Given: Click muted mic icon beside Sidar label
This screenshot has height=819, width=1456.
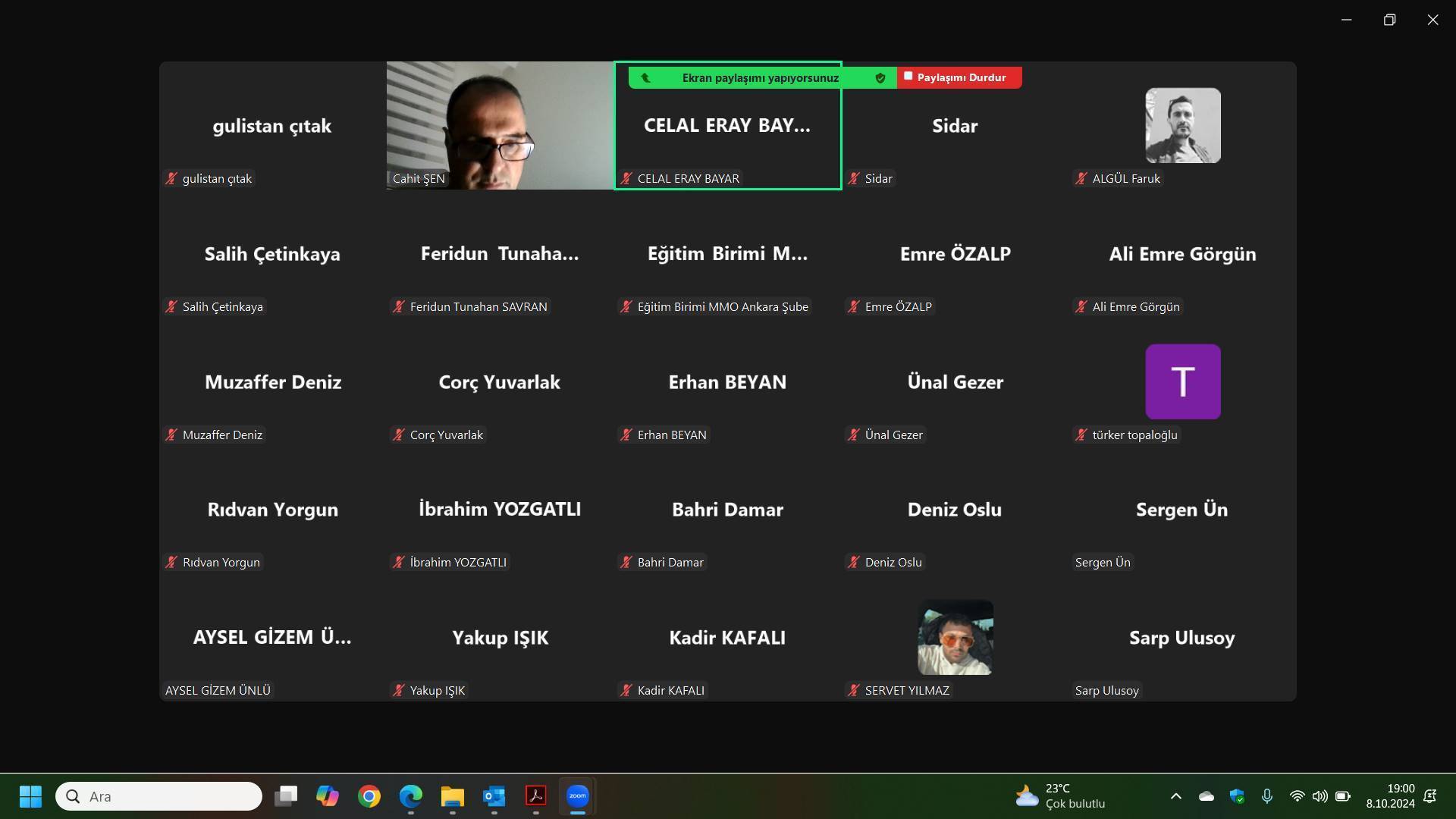Looking at the screenshot, I should click(x=854, y=179).
